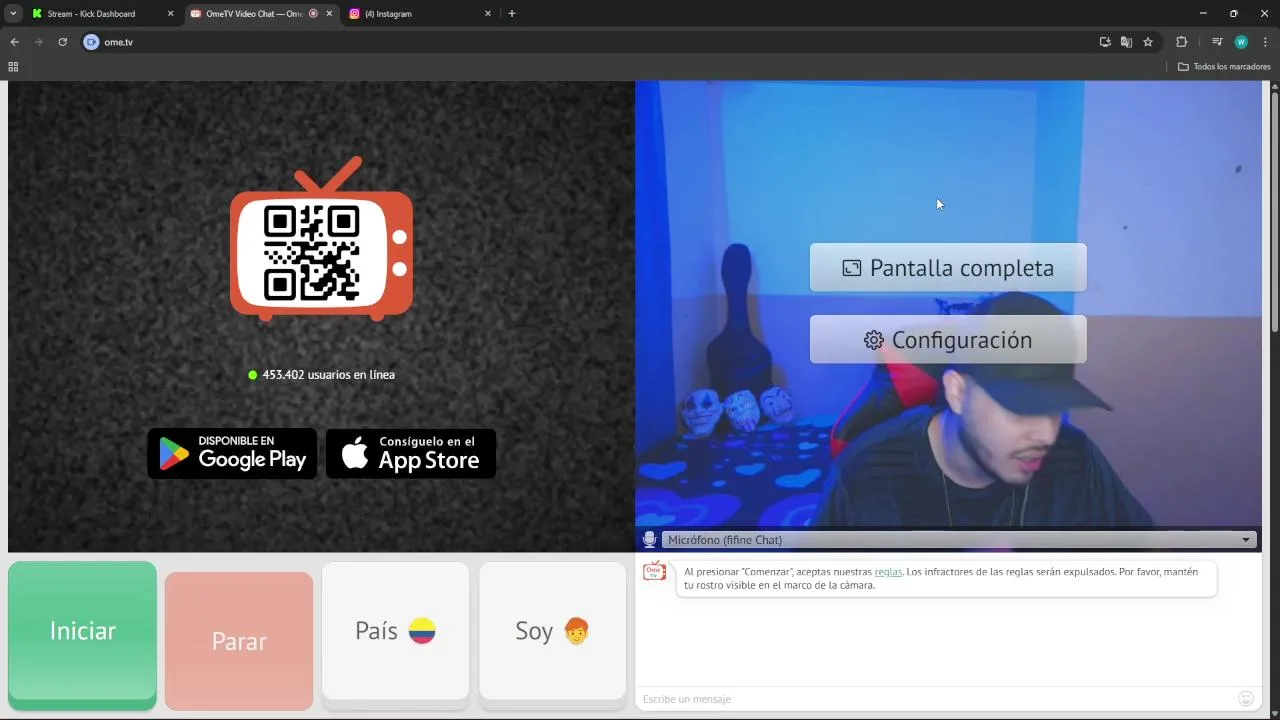This screenshot has width=1280, height=720.
Task: Open the Micrófono device dropdown
Action: pos(958,540)
